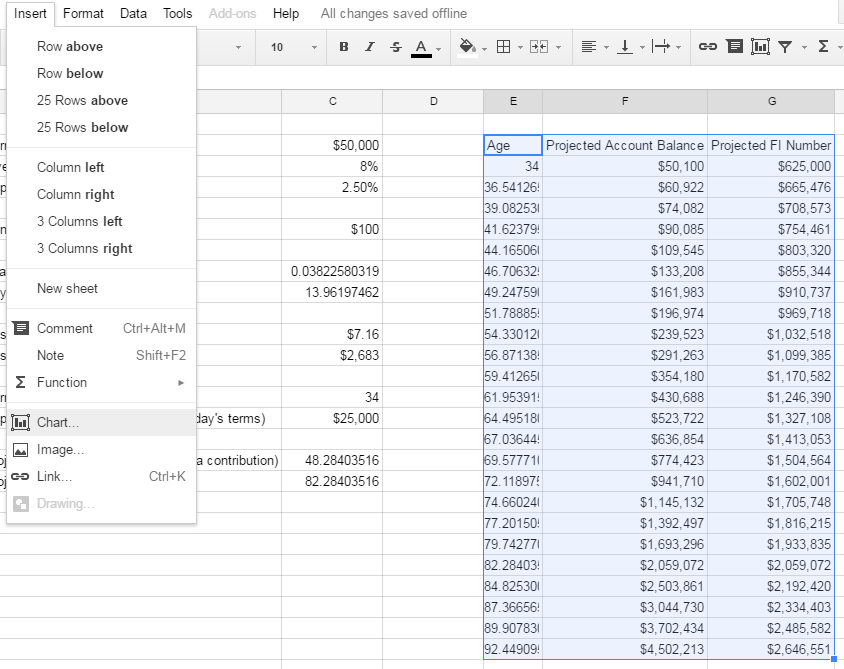Screen dimensions: 844x669
Task: Choose Row above in Insert menu
Action: click(70, 46)
